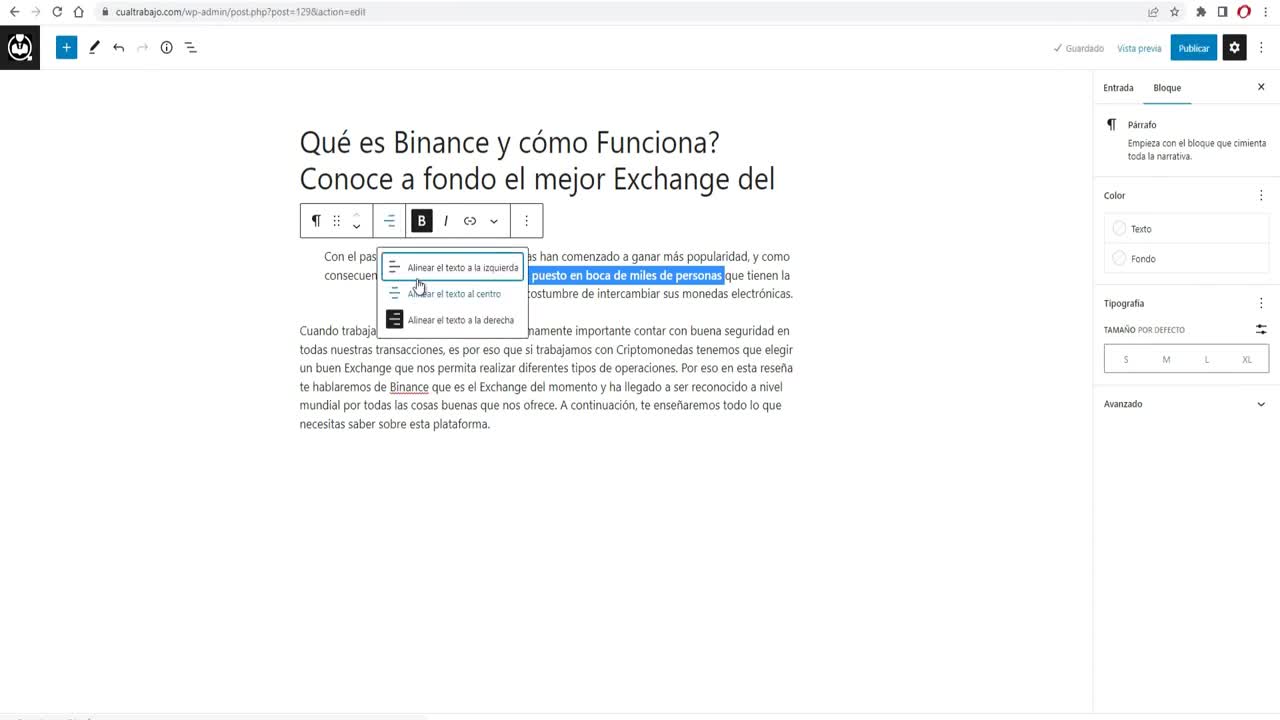
Task: Click the browser address bar URL
Action: pyautogui.click(x=240, y=12)
